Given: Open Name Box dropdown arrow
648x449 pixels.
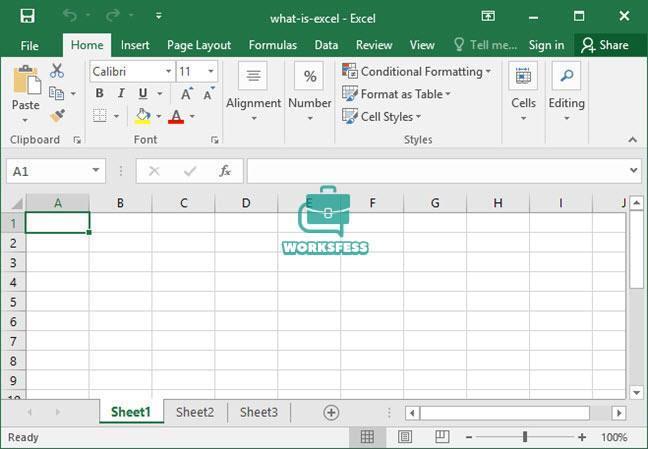Looking at the screenshot, I should (96, 170).
